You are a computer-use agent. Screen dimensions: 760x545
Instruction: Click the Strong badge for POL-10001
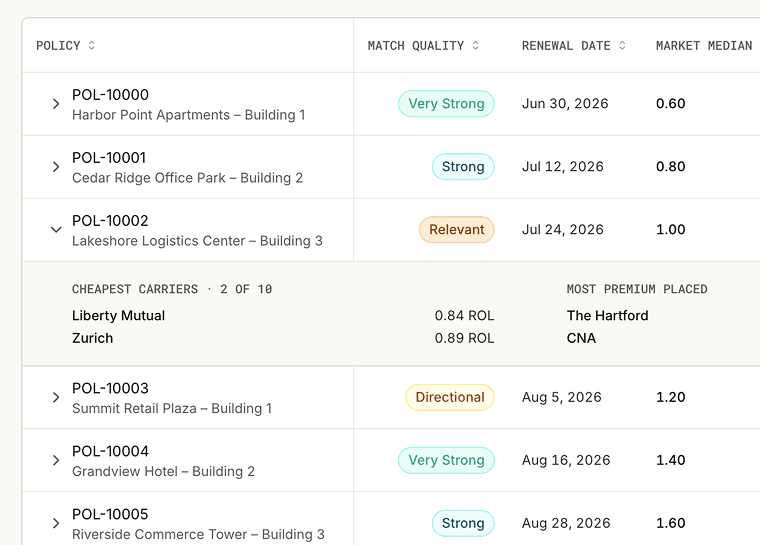click(463, 167)
